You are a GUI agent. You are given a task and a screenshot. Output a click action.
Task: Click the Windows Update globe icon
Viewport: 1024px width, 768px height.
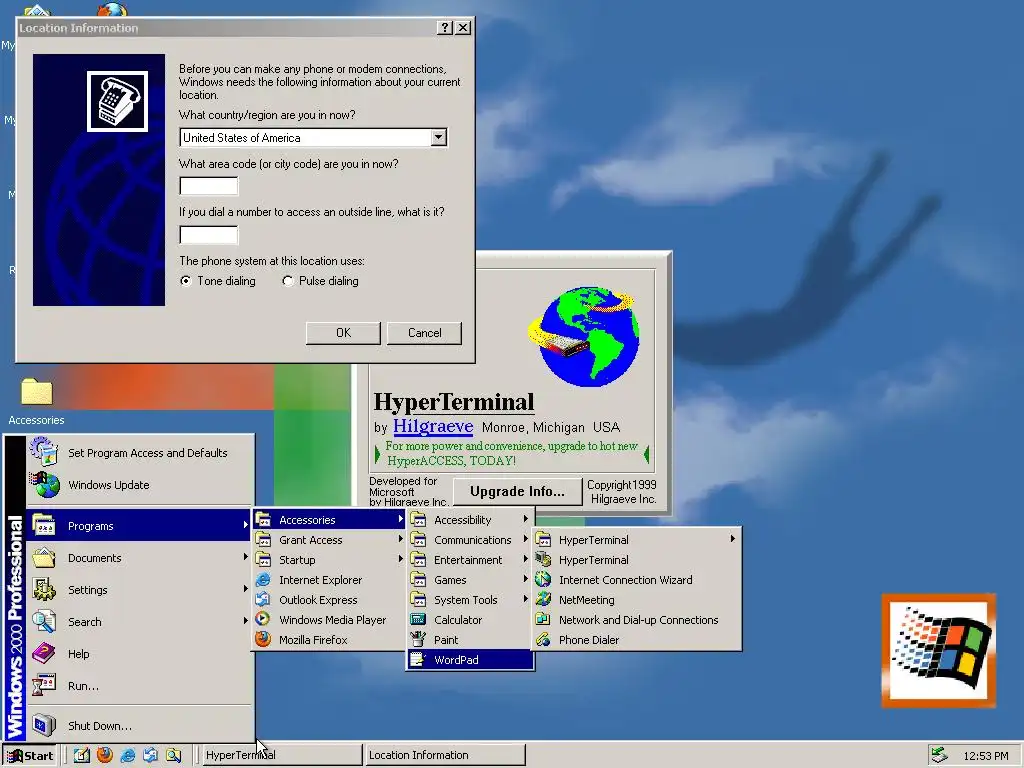(44, 485)
